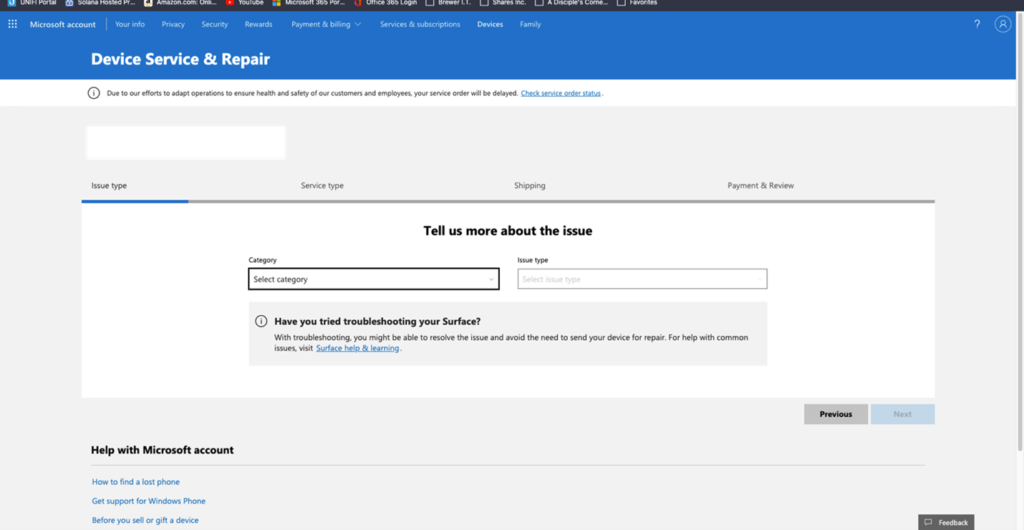Click the info icon beside troubleshooting heading
1024x530 pixels.
coord(261,321)
